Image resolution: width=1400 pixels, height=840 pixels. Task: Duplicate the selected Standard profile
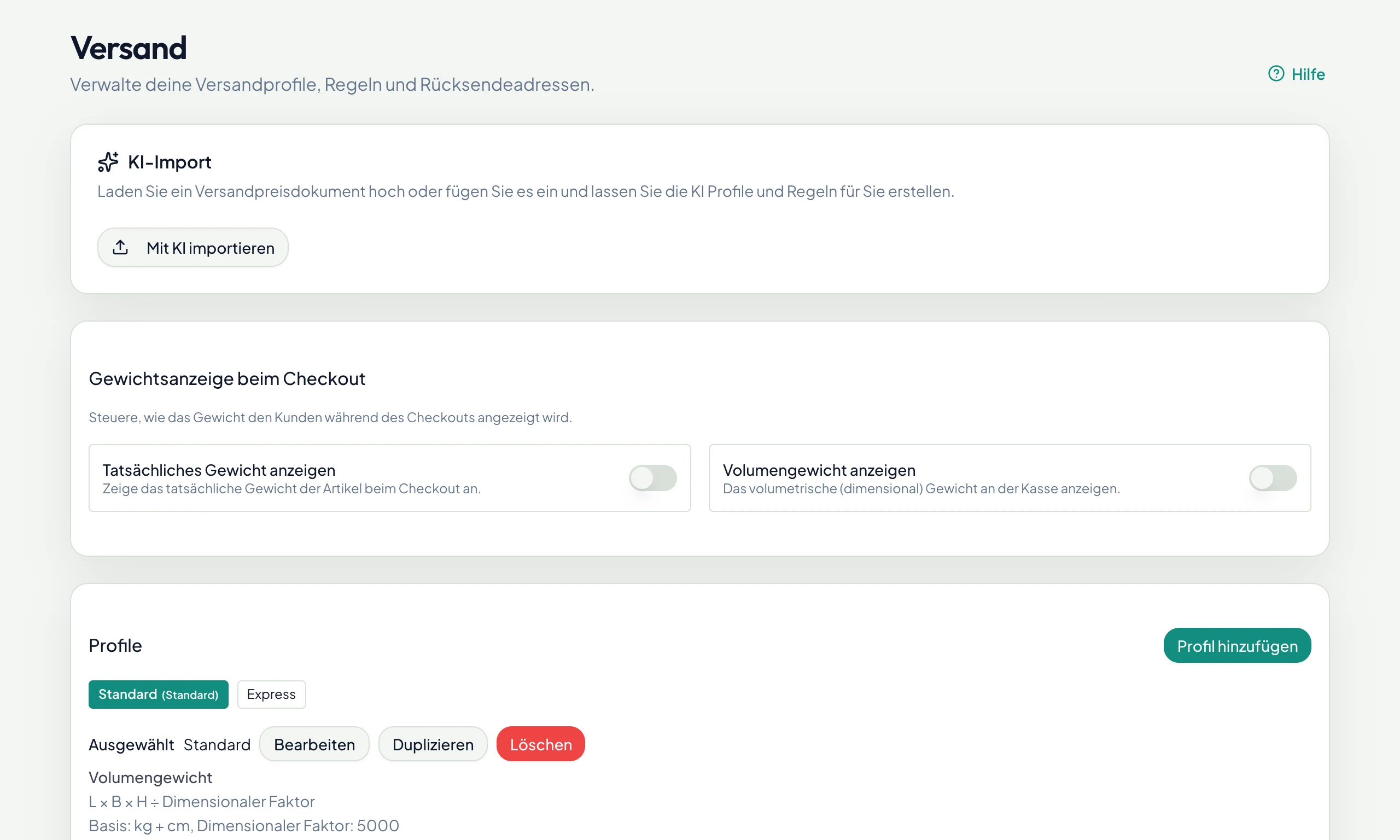pyautogui.click(x=433, y=744)
